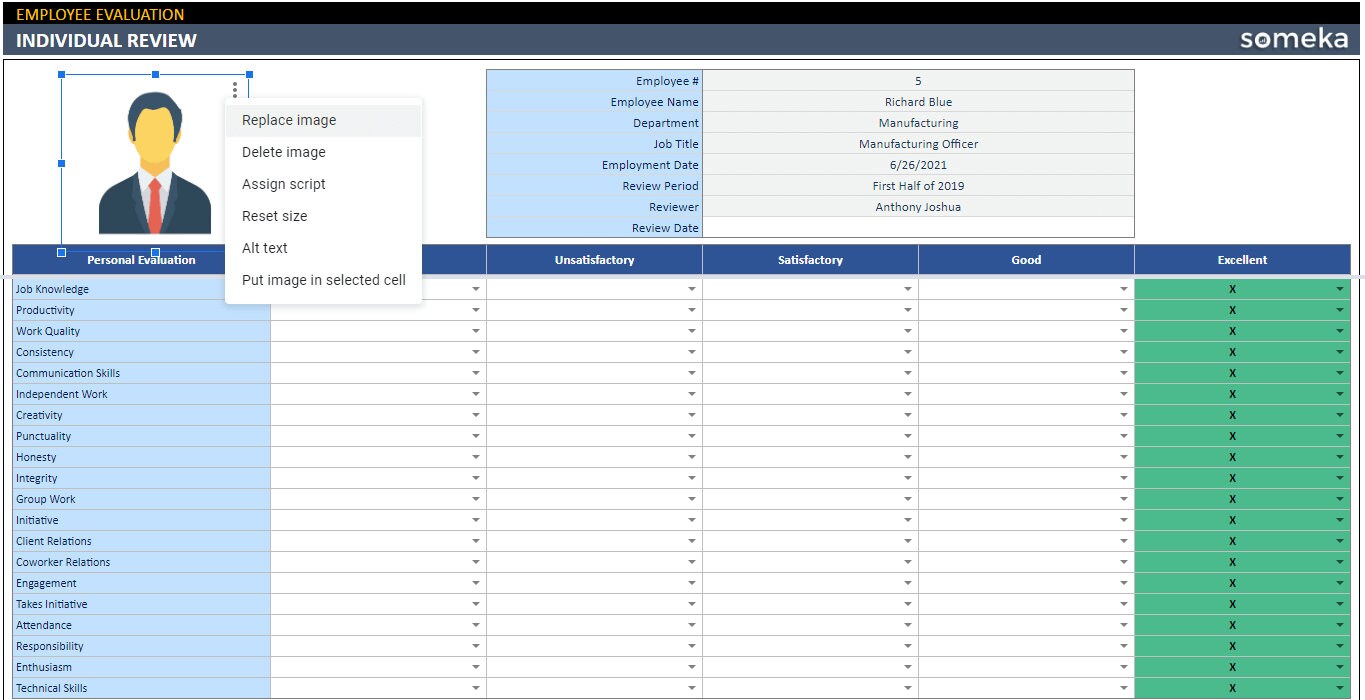Image resolution: width=1365 pixels, height=700 pixels.
Task: Click the First Half of 2019 review period cell
Action: (x=918, y=186)
